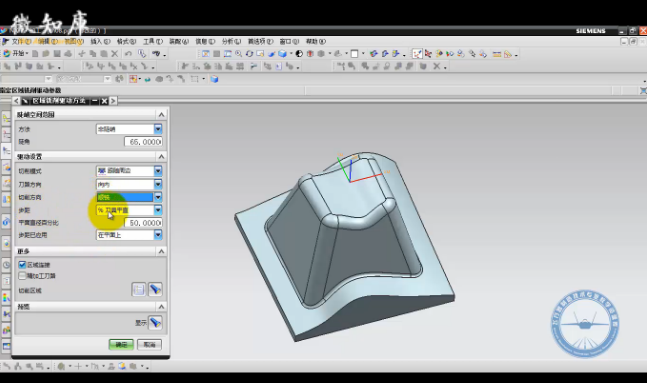The image size is (647, 383).
Task: Click the 3D part model in the viewport
Action: 345,248
